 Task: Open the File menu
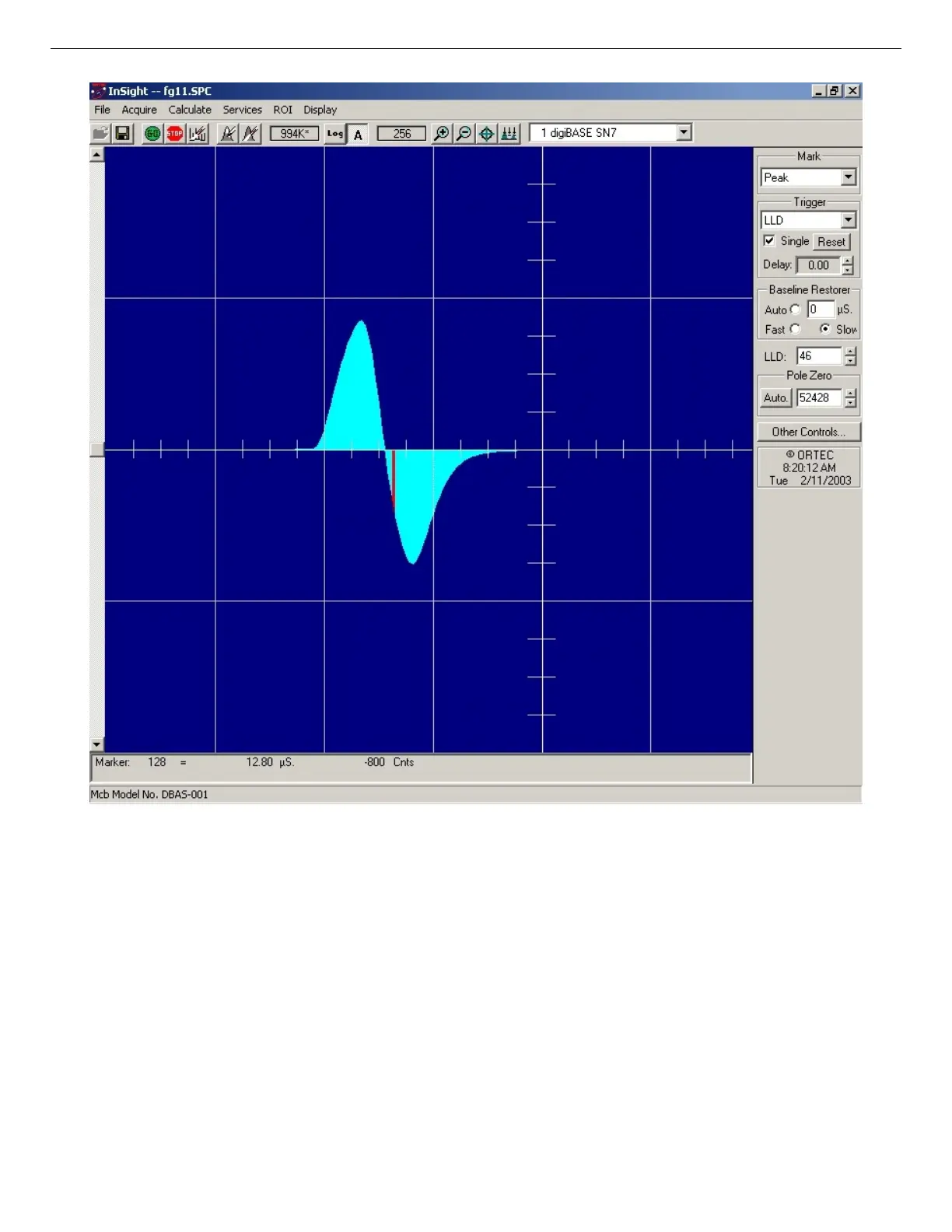102,110
